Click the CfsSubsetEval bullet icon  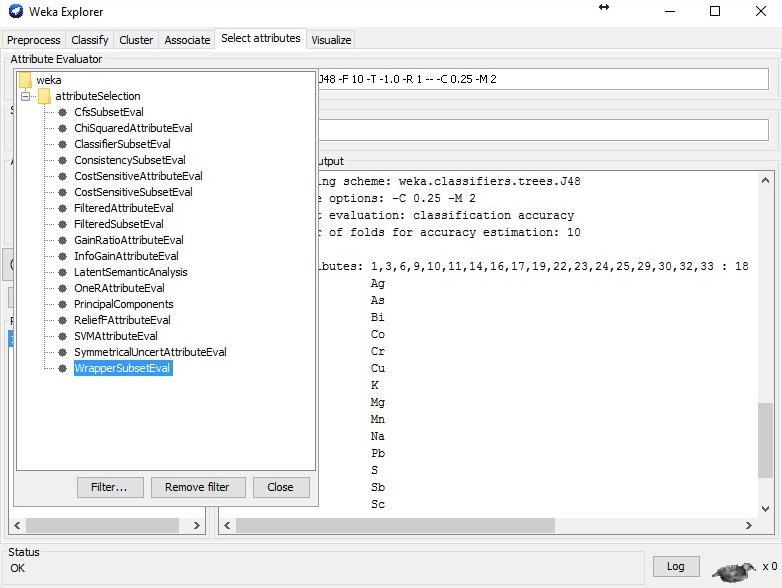[62, 113]
